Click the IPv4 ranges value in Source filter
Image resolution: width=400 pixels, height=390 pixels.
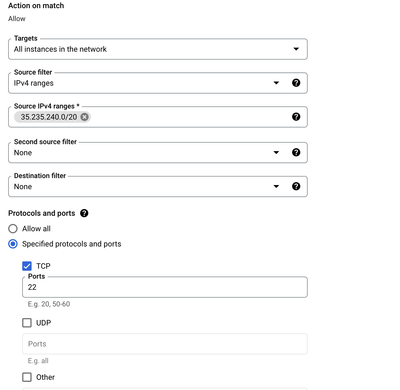pyautogui.click(x=34, y=83)
